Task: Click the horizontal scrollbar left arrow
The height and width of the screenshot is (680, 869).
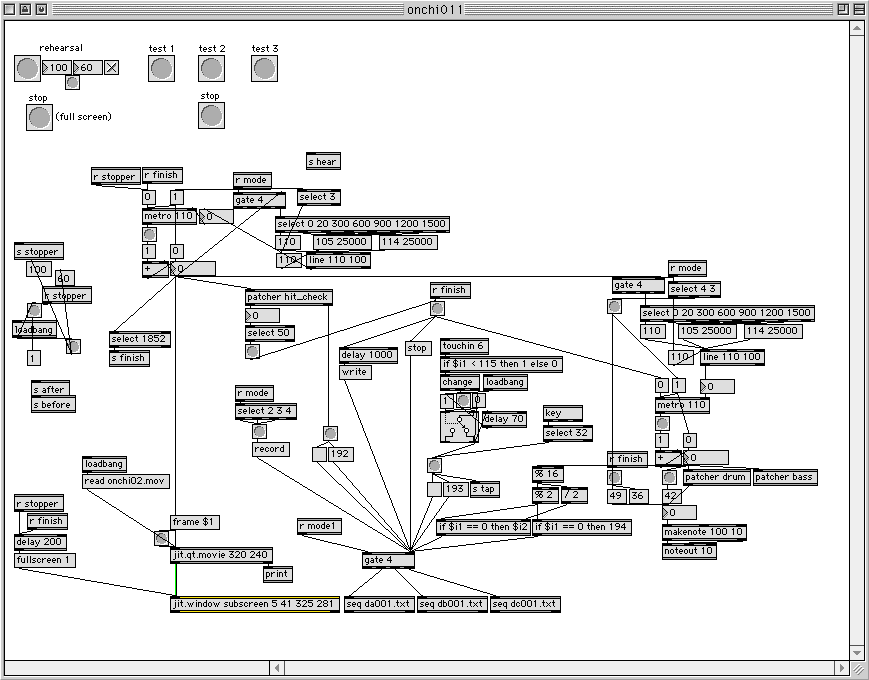Action: click(278, 668)
